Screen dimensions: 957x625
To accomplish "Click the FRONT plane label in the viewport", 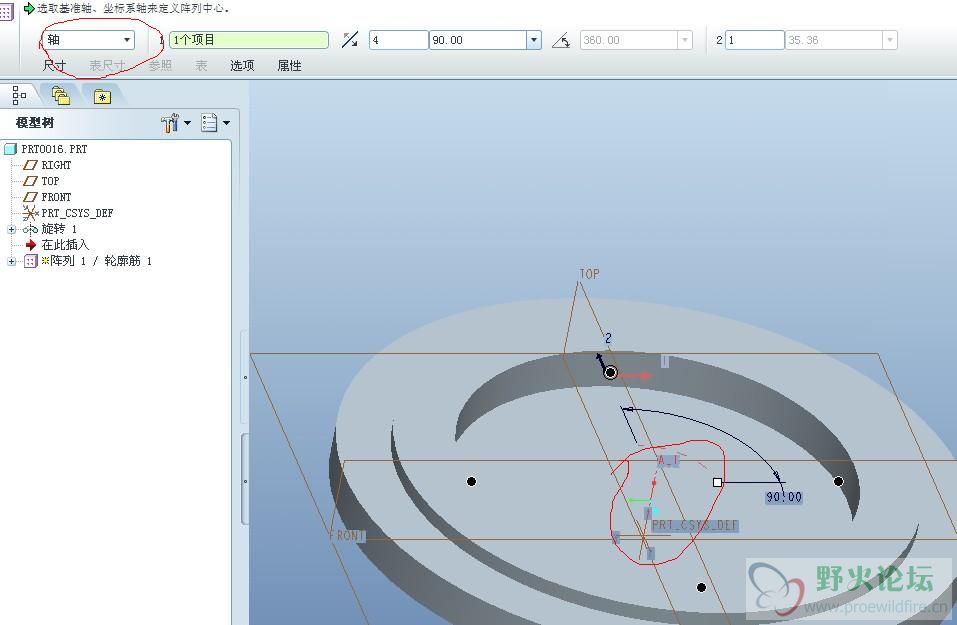I will tap(347, 536).
